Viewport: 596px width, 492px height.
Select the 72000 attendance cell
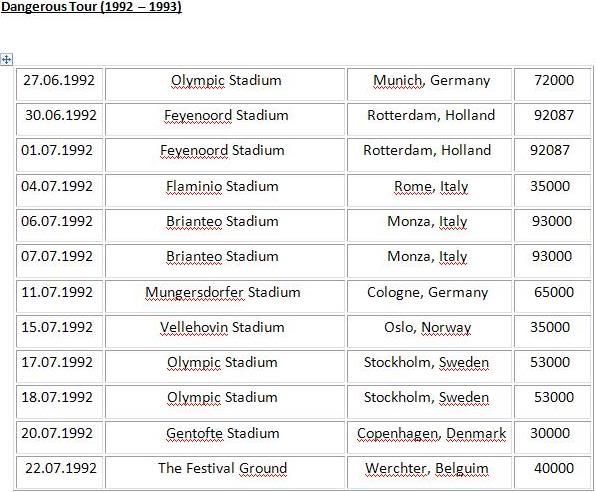[553, 84]
